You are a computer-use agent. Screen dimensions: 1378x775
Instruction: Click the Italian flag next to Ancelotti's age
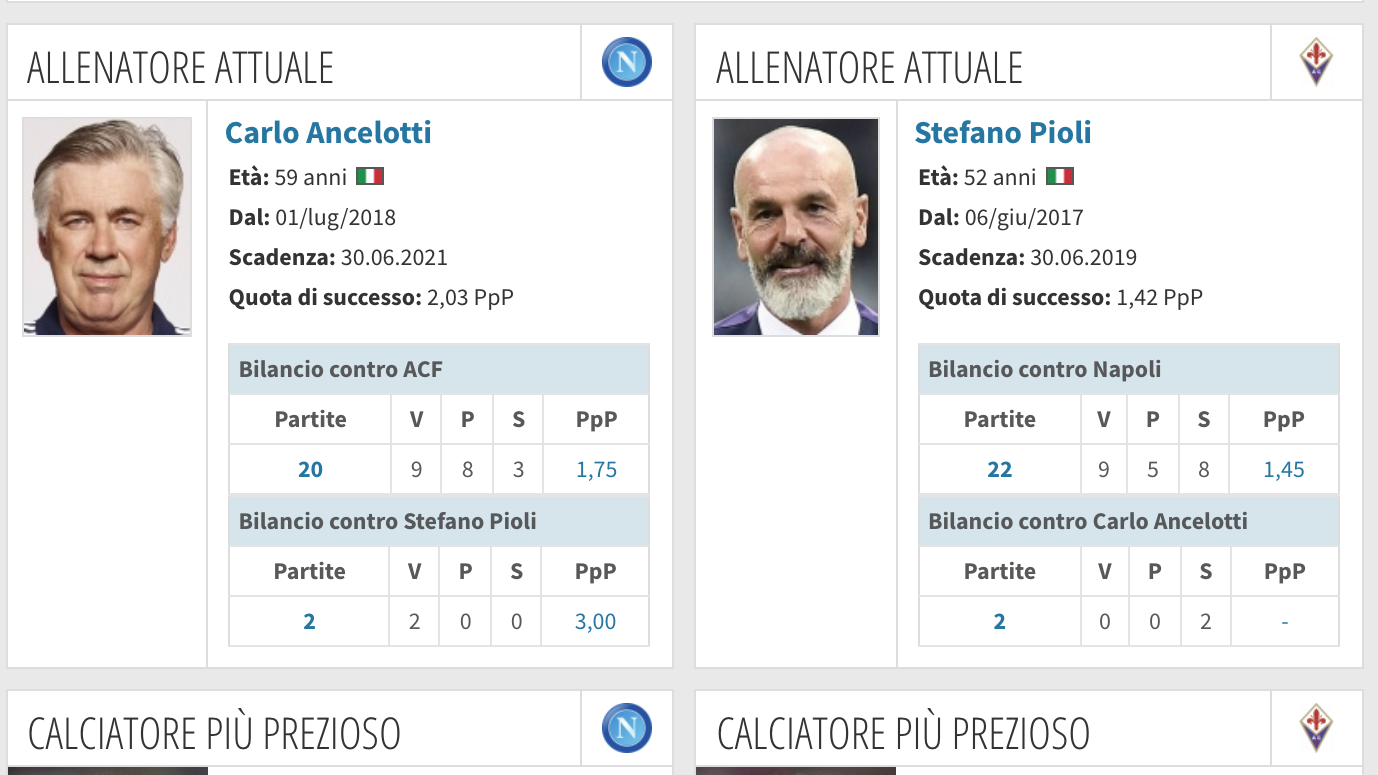(370, 177)
